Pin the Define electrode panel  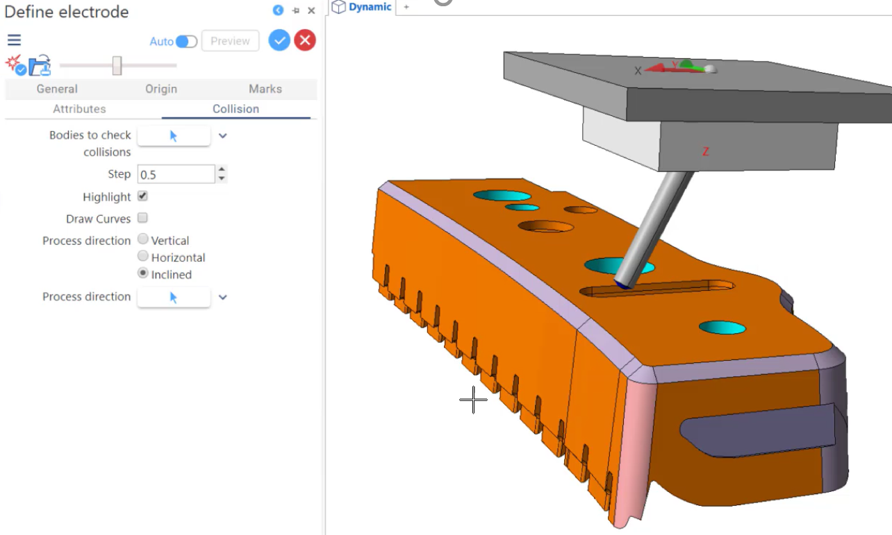pyautogui.click(x=295, y=11)
